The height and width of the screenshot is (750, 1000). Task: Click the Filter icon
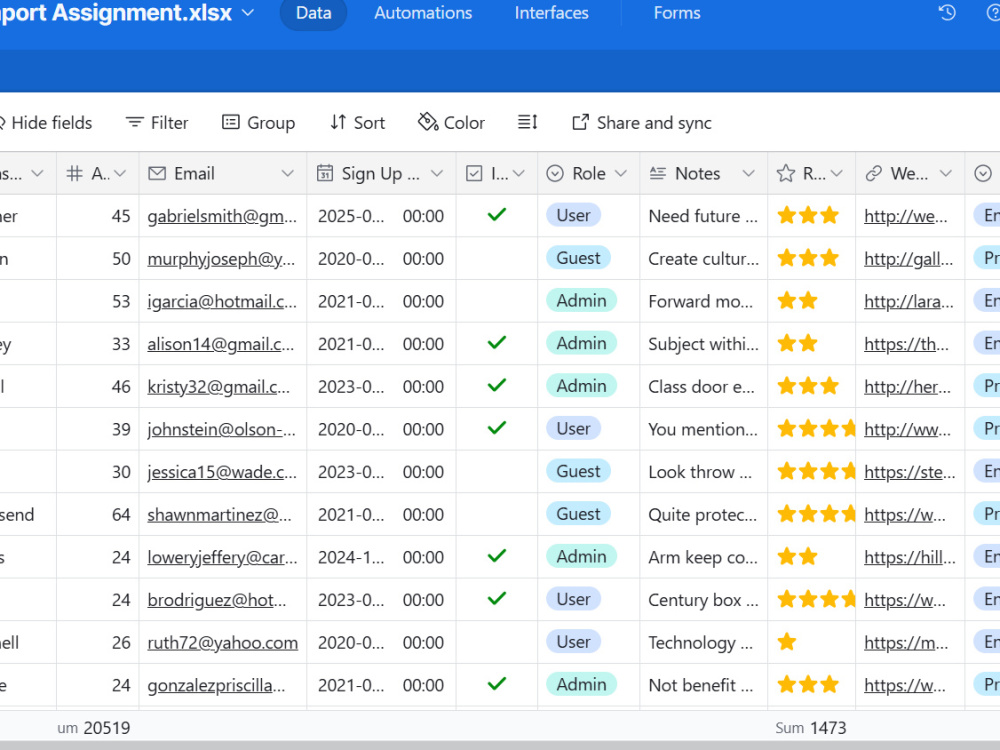pos(135,122)
